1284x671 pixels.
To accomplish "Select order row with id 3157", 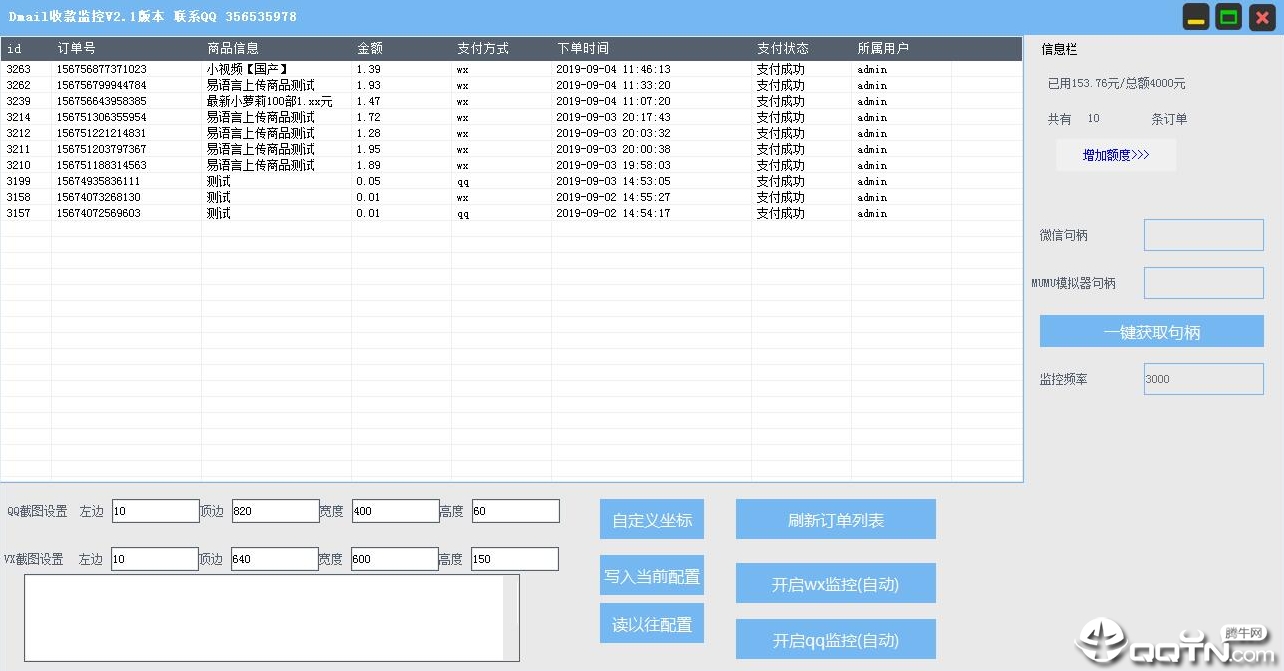I will [511, 213].
